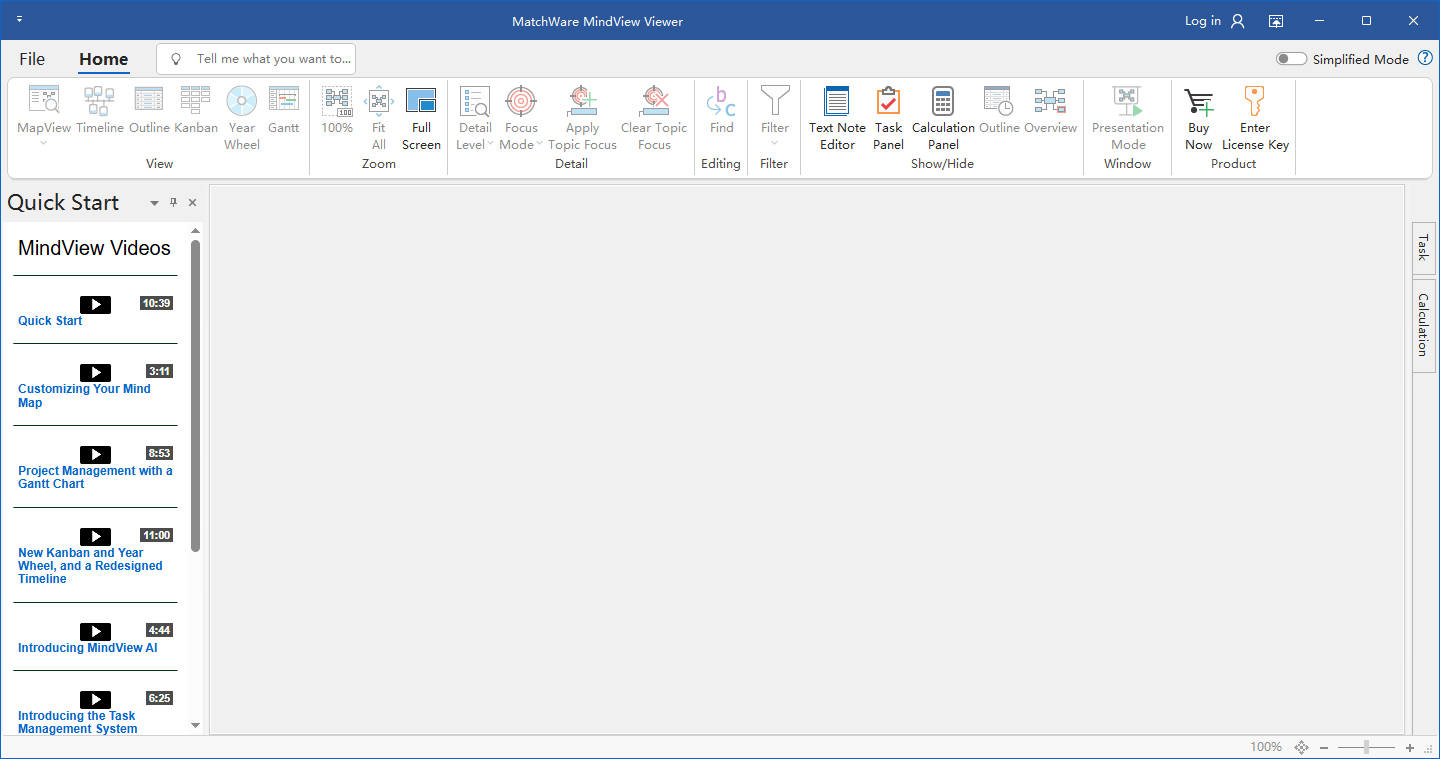This screenshot has width=1440, height=759.
Task: Click the fit-to-window icon in status bar
Action: (1301, 747)
